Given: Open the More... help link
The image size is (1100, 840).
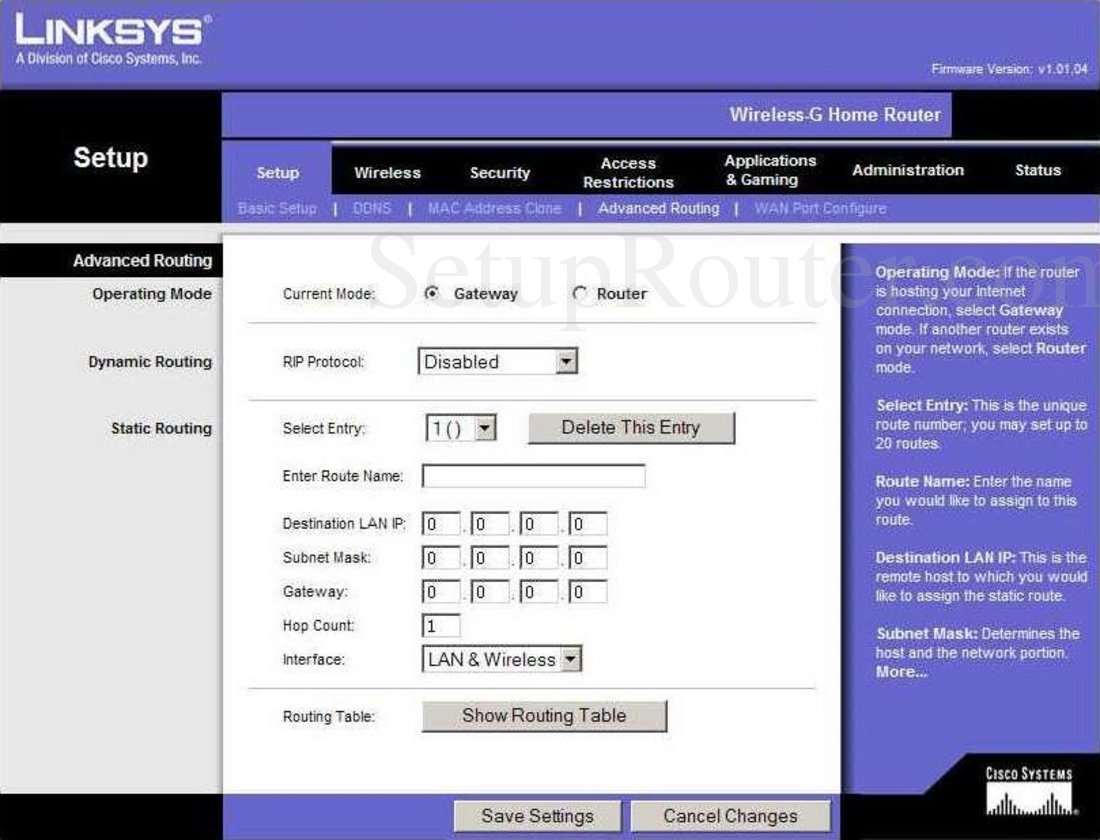Looking at the screenshot, I should [901, 672].
